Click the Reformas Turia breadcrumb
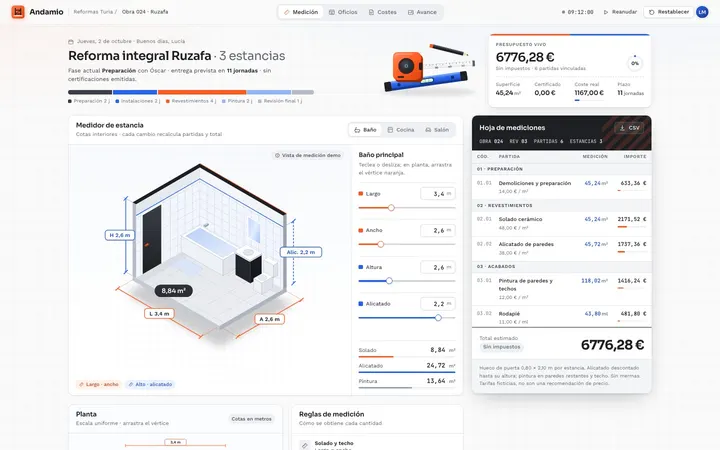720x450 pixels. (x=93, y=12)
